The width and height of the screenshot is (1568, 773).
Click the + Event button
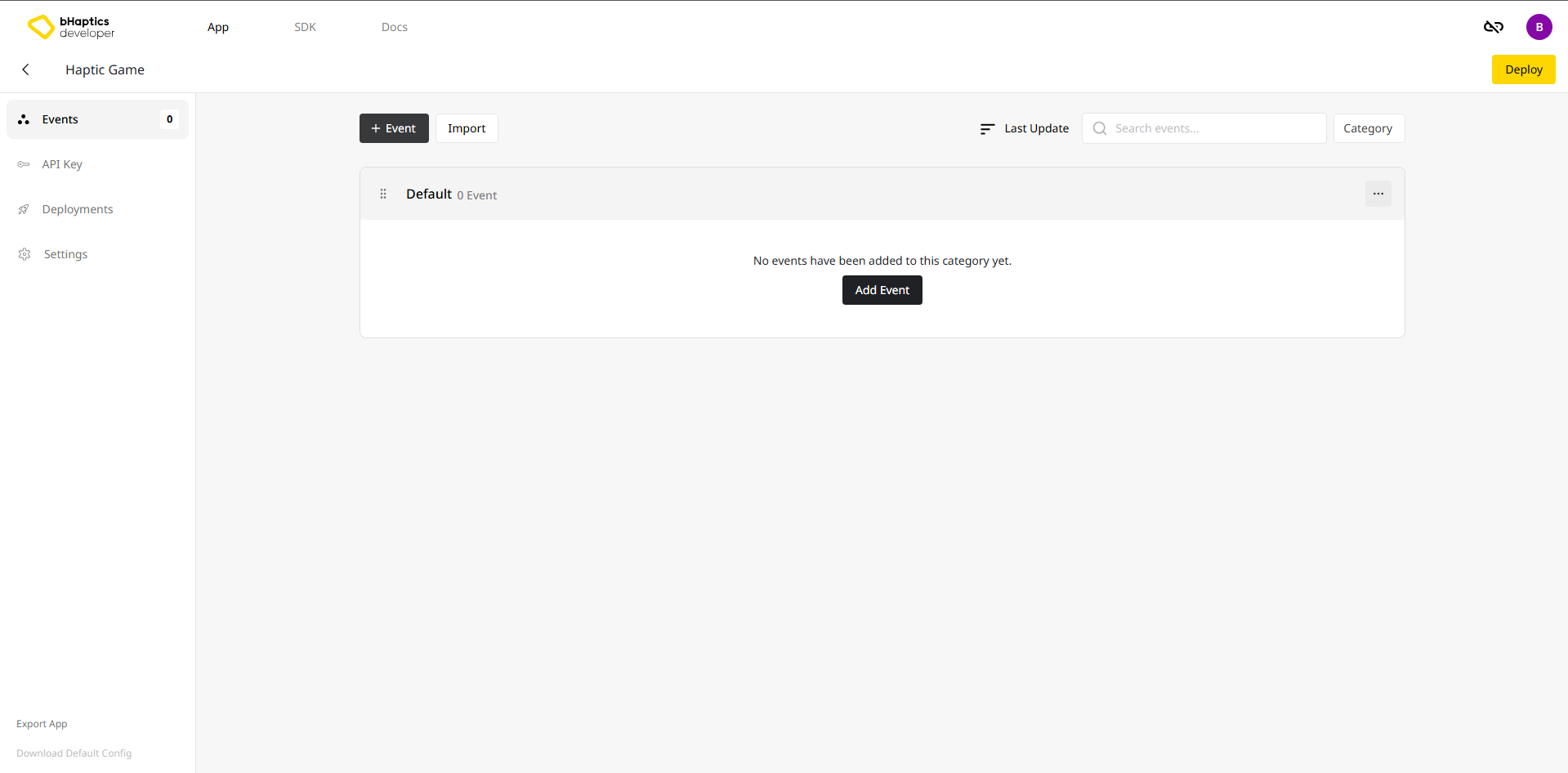tap(394, 128)
